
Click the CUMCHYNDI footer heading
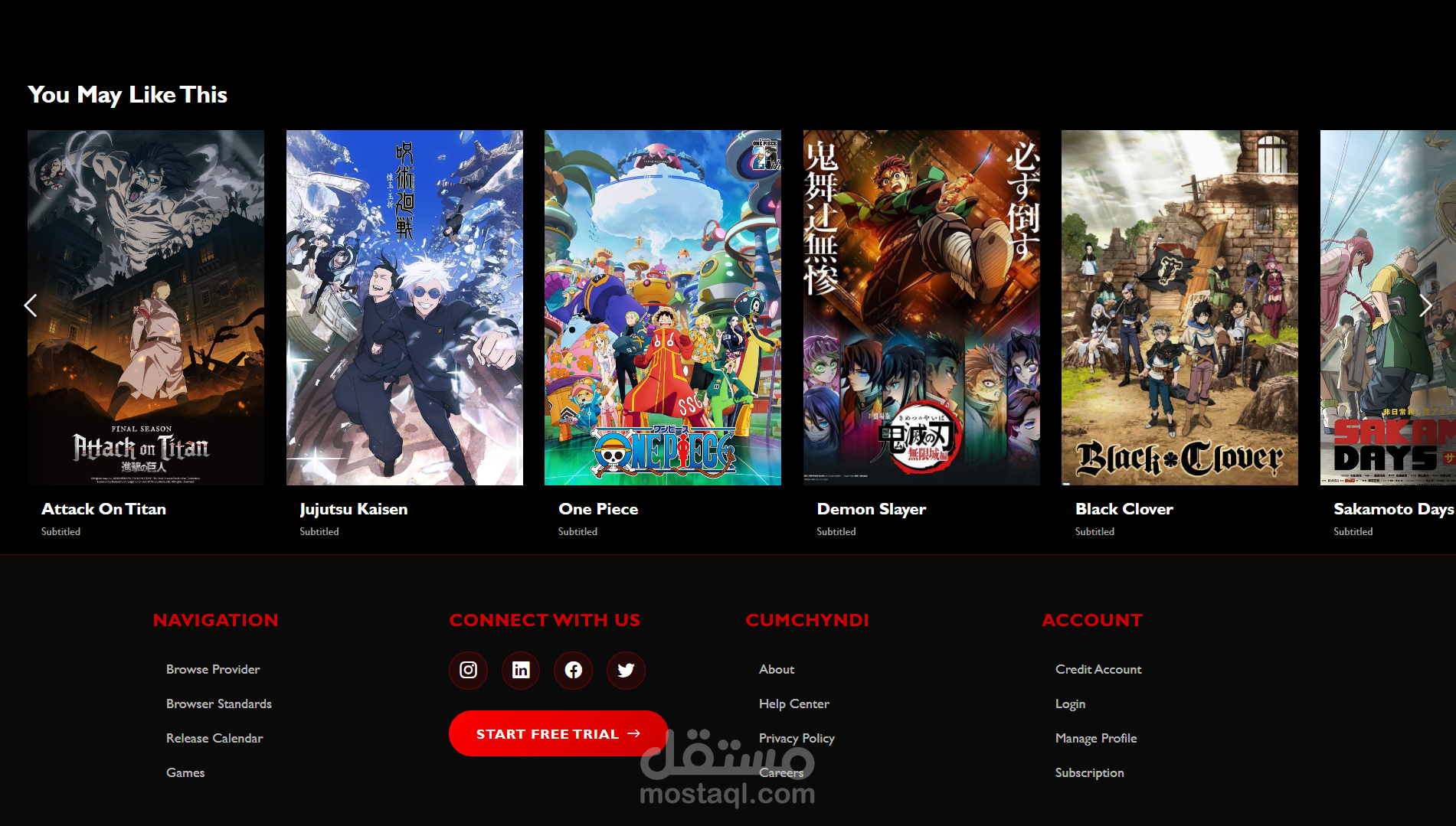pos(807,620)
